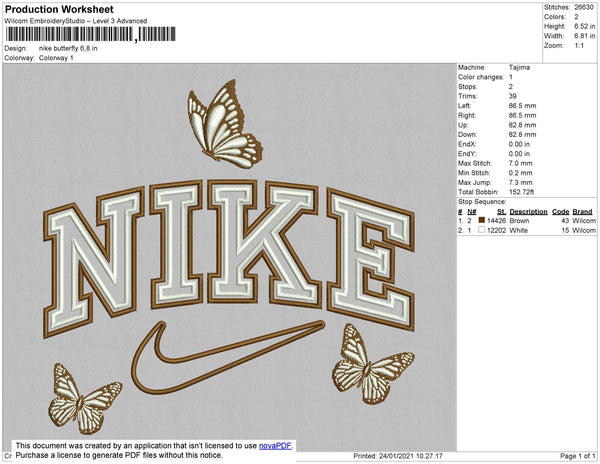Click the 'Up:' value '82.8 mm'
The height and width of the screenshot is (464, 600).
click(522, 125)
